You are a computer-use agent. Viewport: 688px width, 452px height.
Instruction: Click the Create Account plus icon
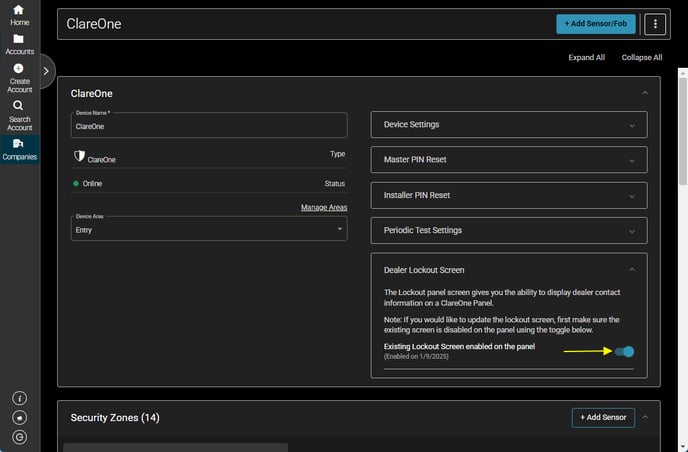click(18, 68)
